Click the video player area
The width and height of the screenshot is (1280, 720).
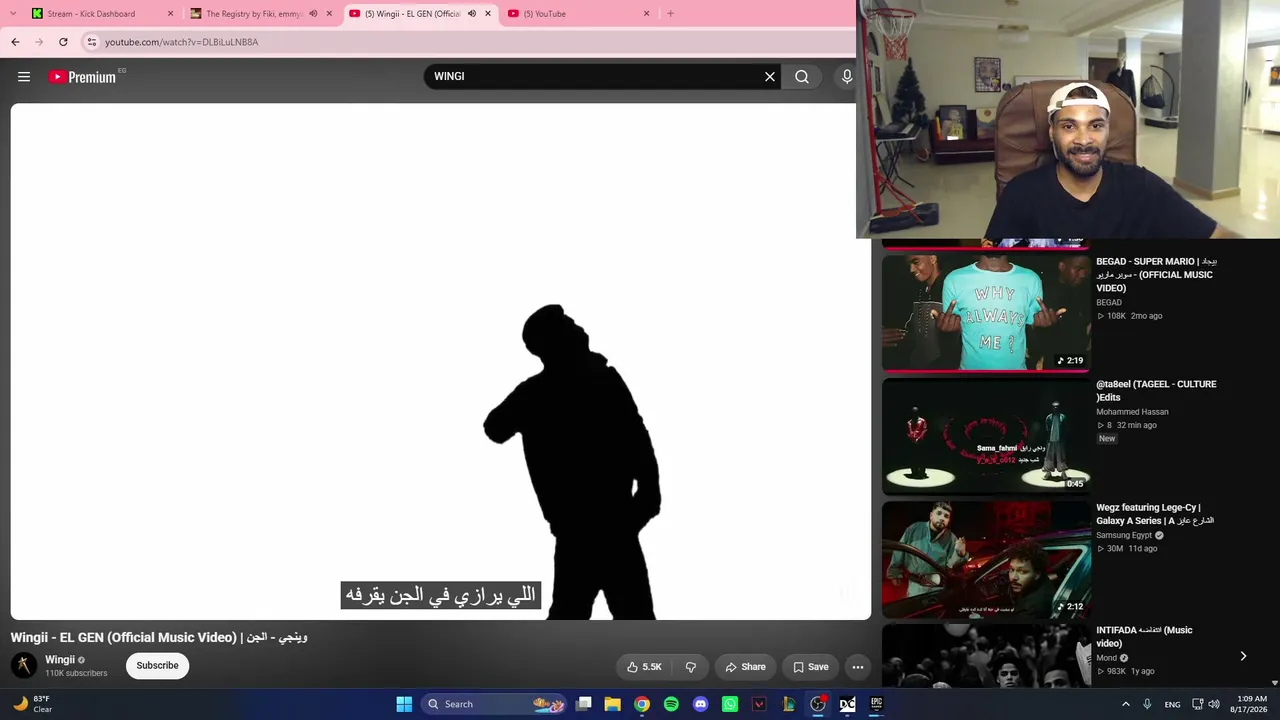pyautogui.click(x=441, y=361)
